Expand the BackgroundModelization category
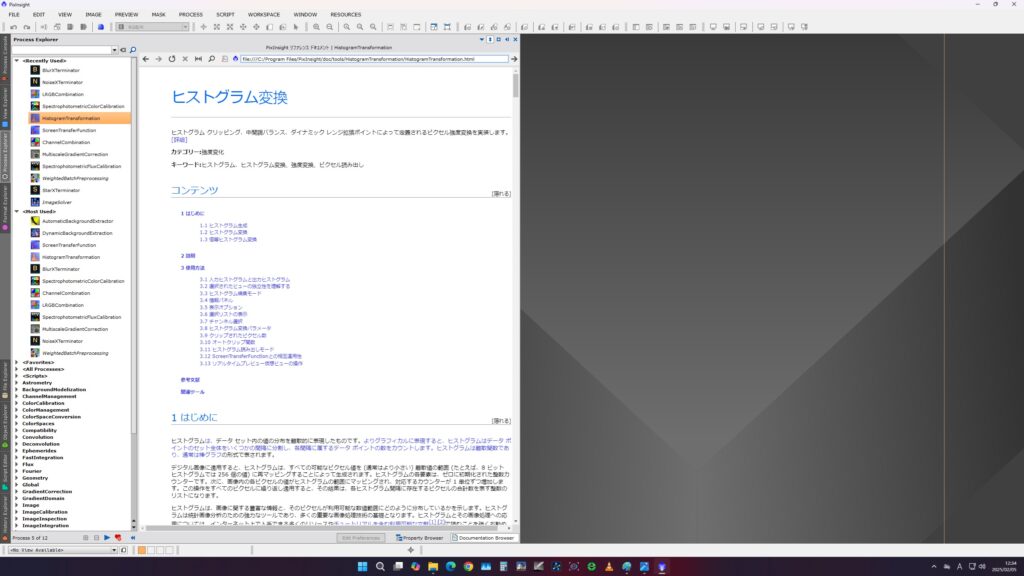 click(17, 389)
